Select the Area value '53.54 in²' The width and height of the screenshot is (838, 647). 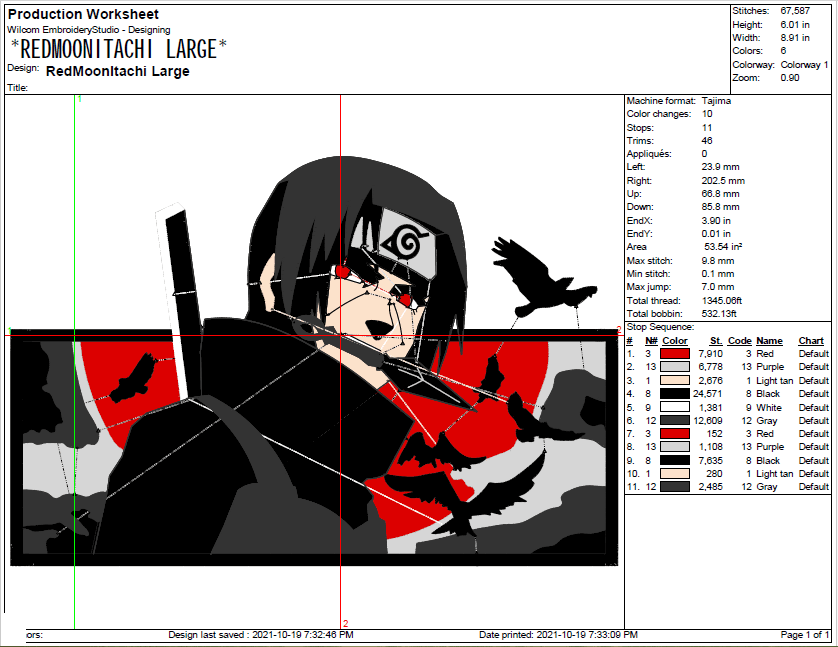pos(723,247)
